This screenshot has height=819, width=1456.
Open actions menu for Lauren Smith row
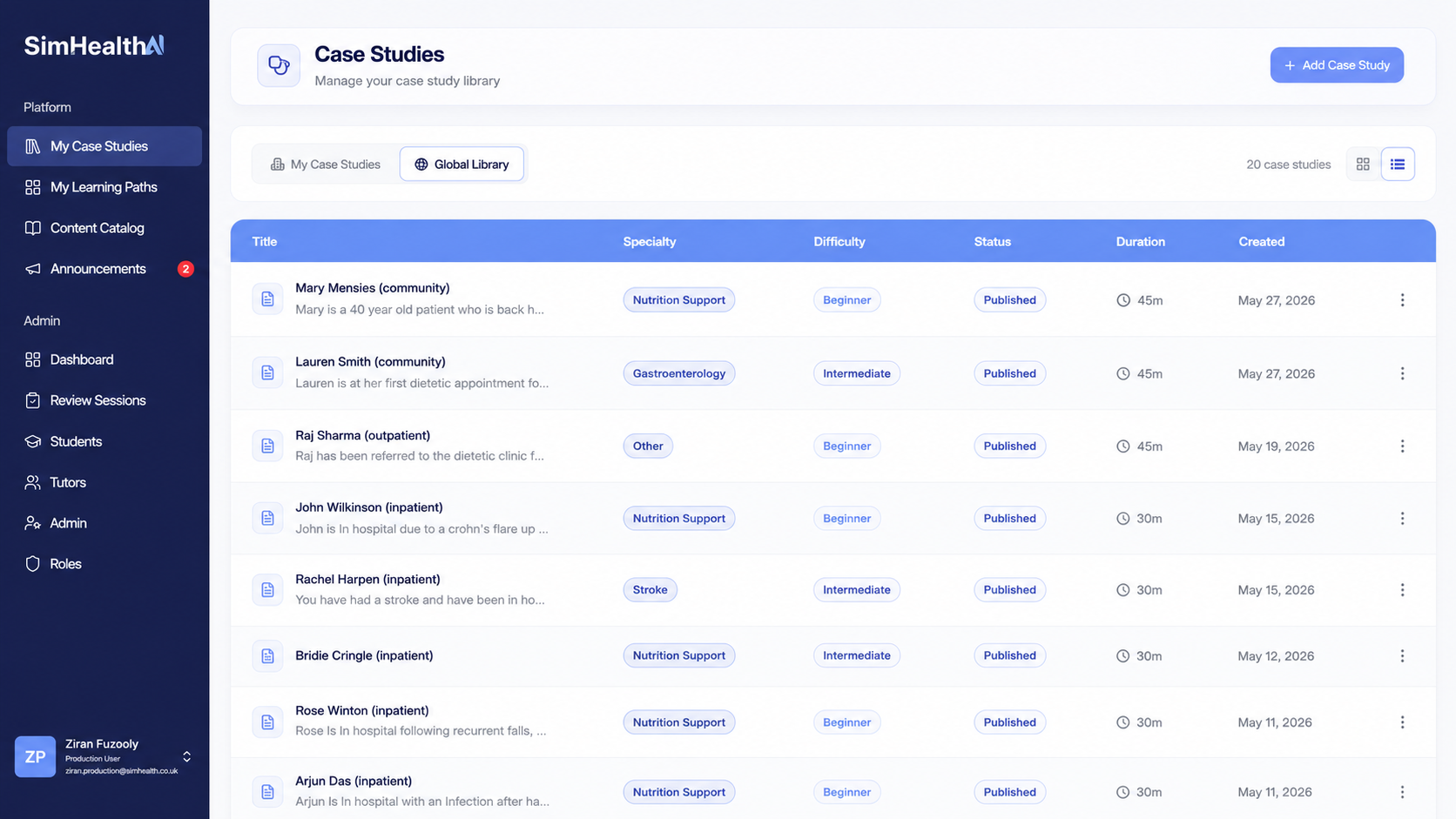(x=1402, y=373)
